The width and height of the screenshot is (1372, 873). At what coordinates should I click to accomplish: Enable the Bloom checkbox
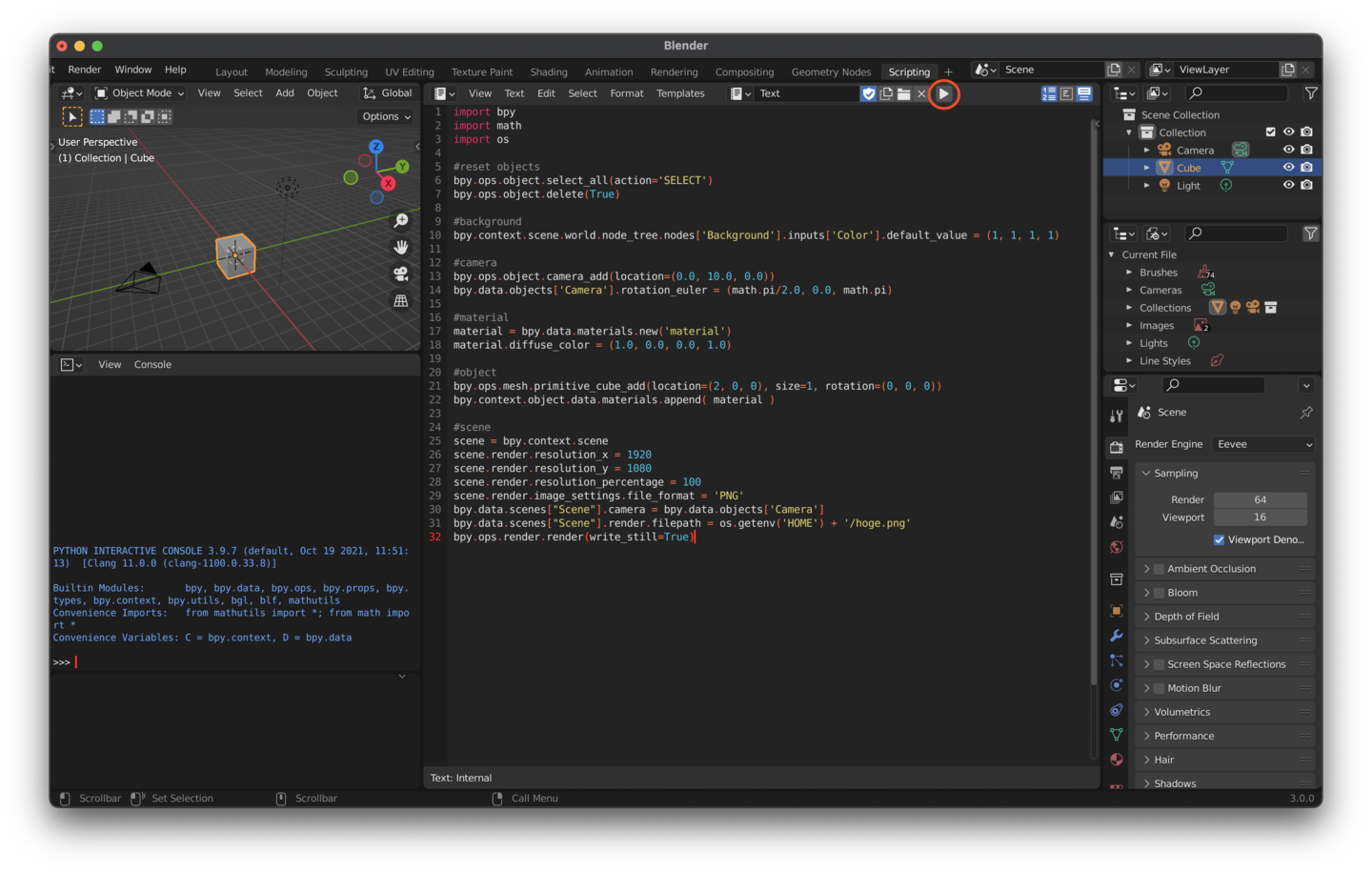pos(1159,593)
